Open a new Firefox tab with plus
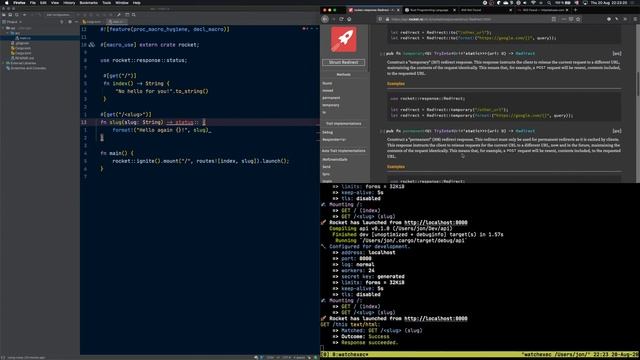Image resolution: width=640 pixels, height=360 pixels. point(576,10)
